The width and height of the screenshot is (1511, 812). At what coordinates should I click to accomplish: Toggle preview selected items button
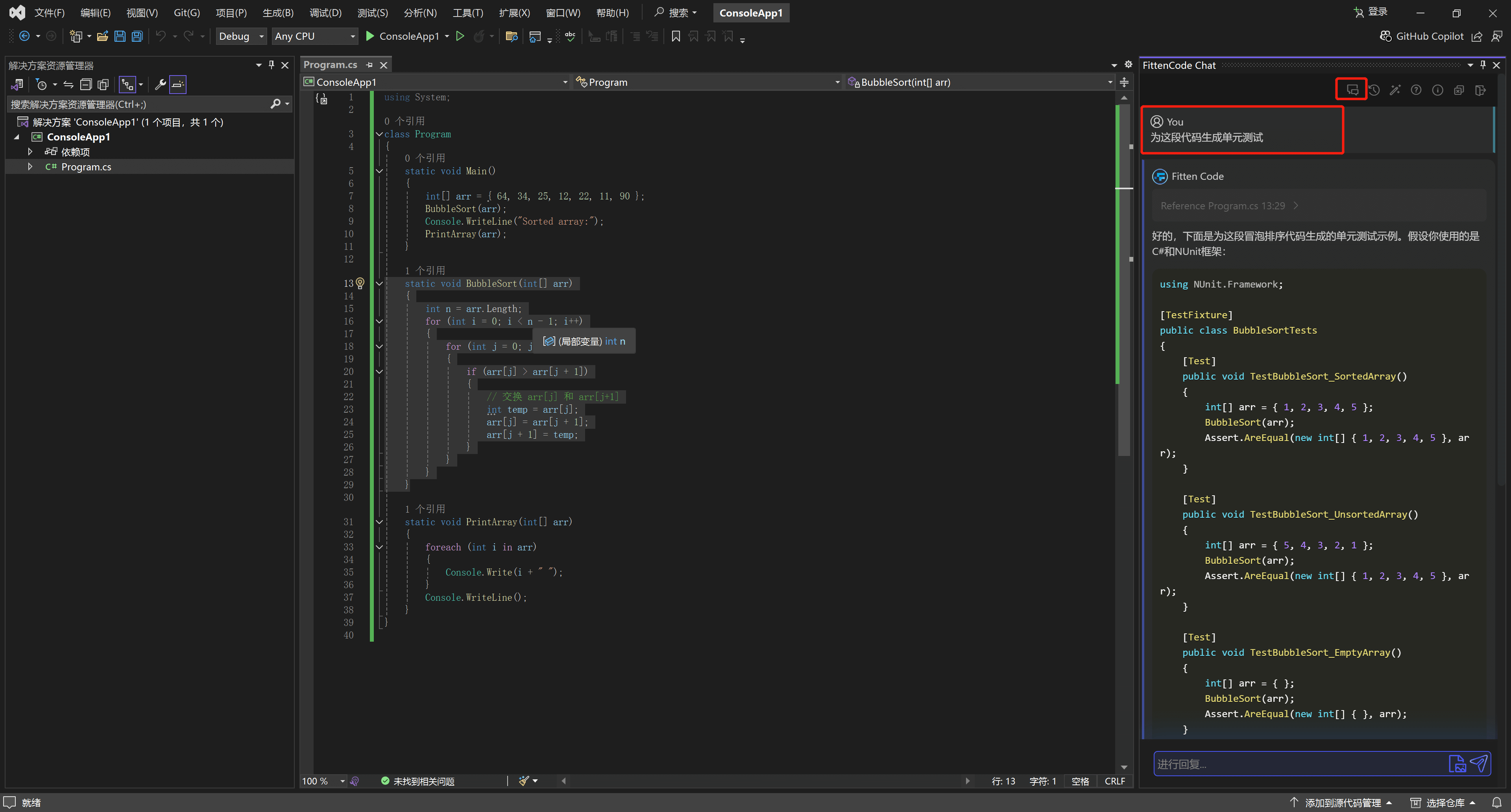coord(178,85)
